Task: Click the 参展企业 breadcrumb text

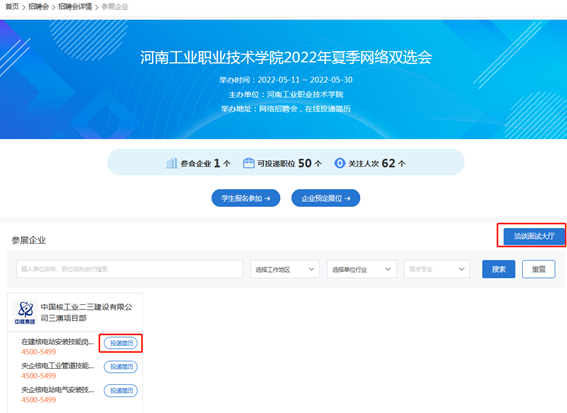Action: 115,7
